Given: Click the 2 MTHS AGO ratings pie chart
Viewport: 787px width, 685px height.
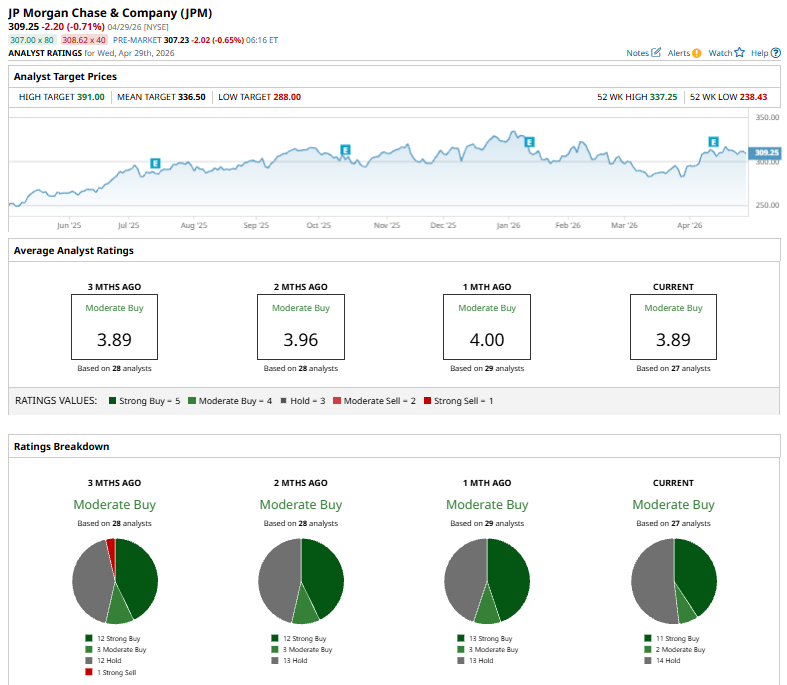Looking at the screenshot, I should tap(301, 580).
